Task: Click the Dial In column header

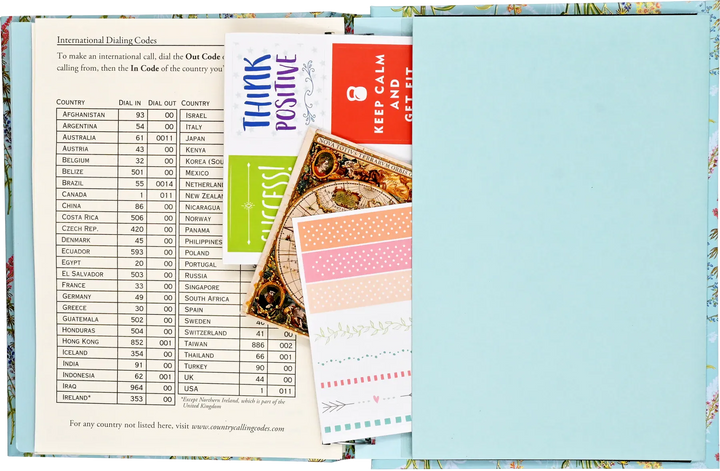Action: click(130, 103)
